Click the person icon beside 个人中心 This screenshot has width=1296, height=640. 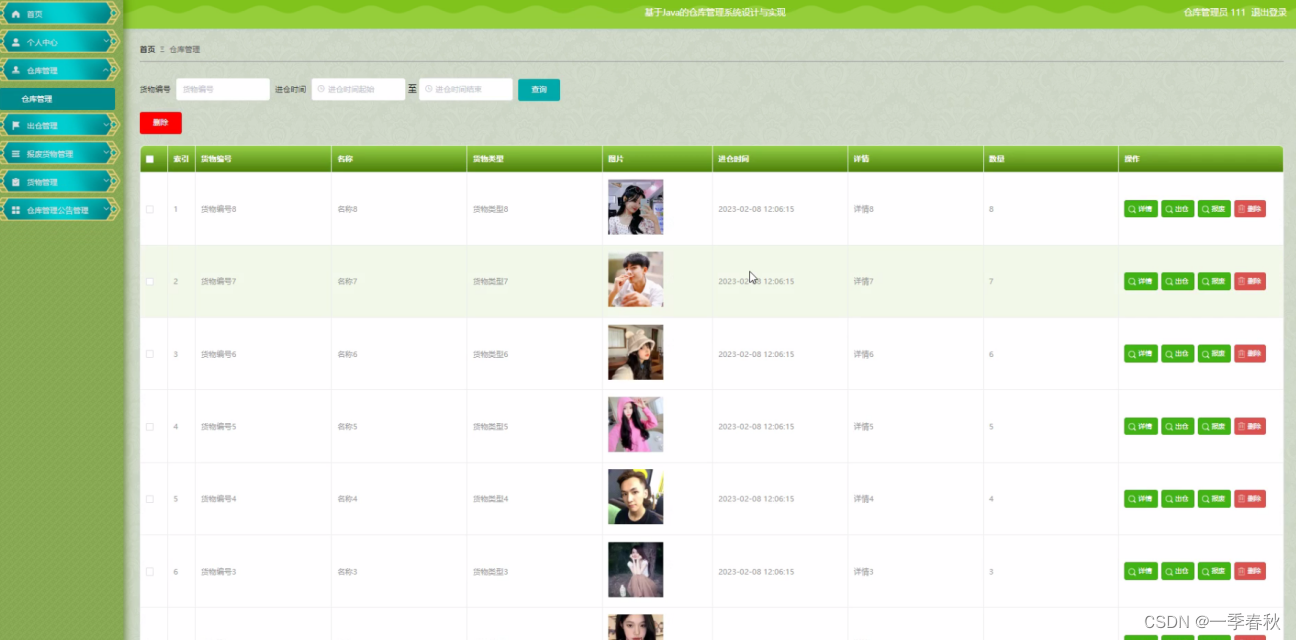15,42
